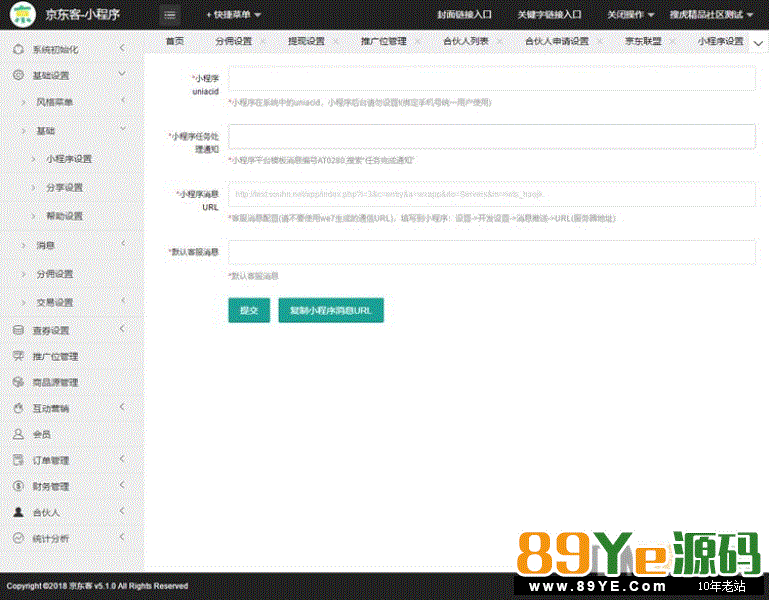Expand the tab list overflow chevron
The width and height of the screenshot is (769, 600).
tap(757, 42)
